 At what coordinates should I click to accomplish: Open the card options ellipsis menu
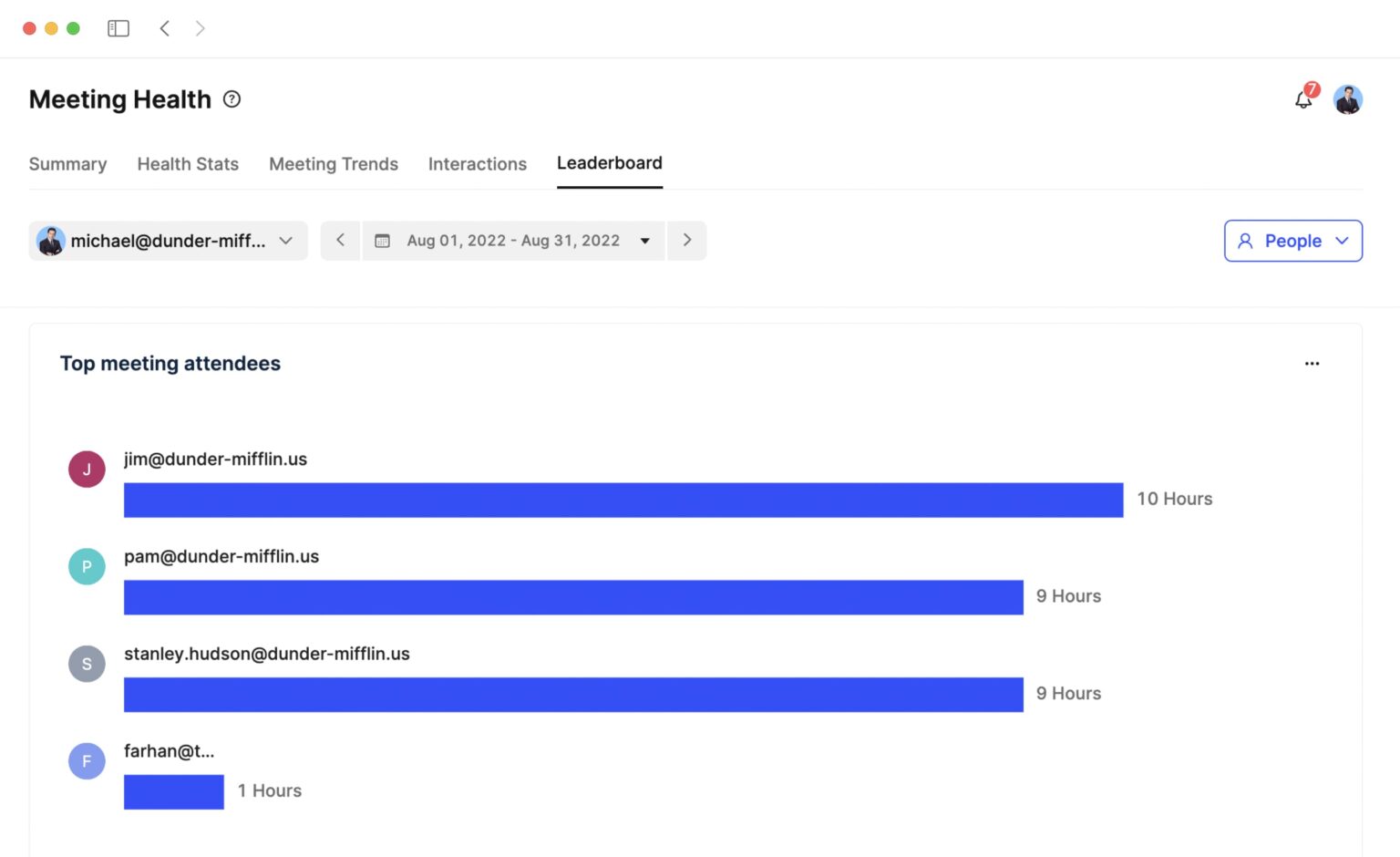pyautogui.click(x=1312, y=363)
